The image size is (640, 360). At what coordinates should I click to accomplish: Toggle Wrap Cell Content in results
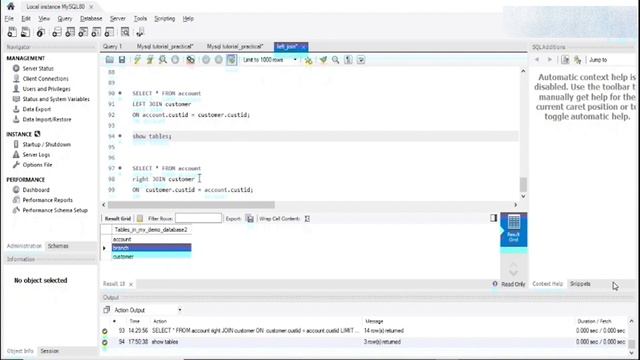point(307,219)
